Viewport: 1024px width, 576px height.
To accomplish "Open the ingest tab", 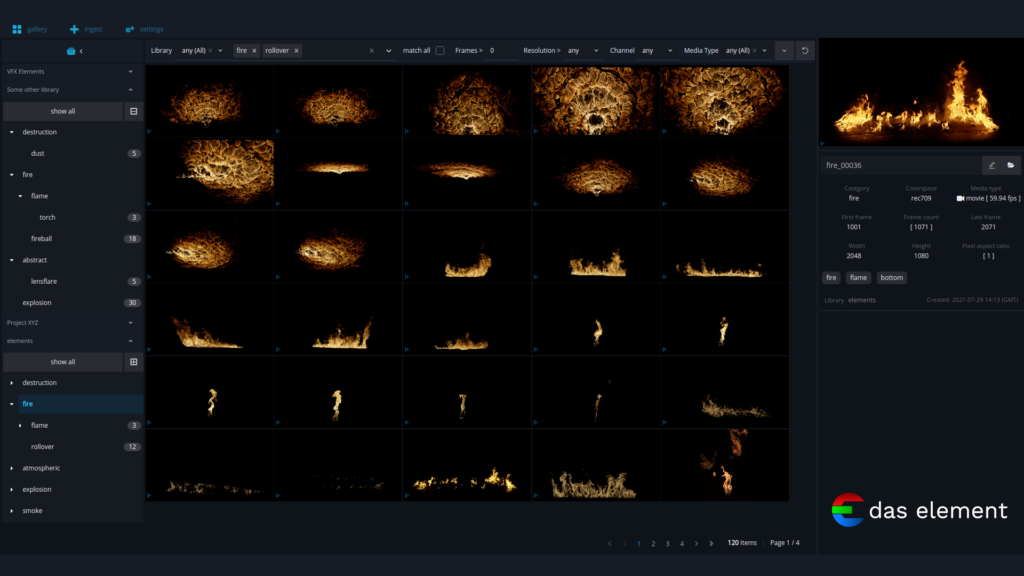I will pos(86,29).
